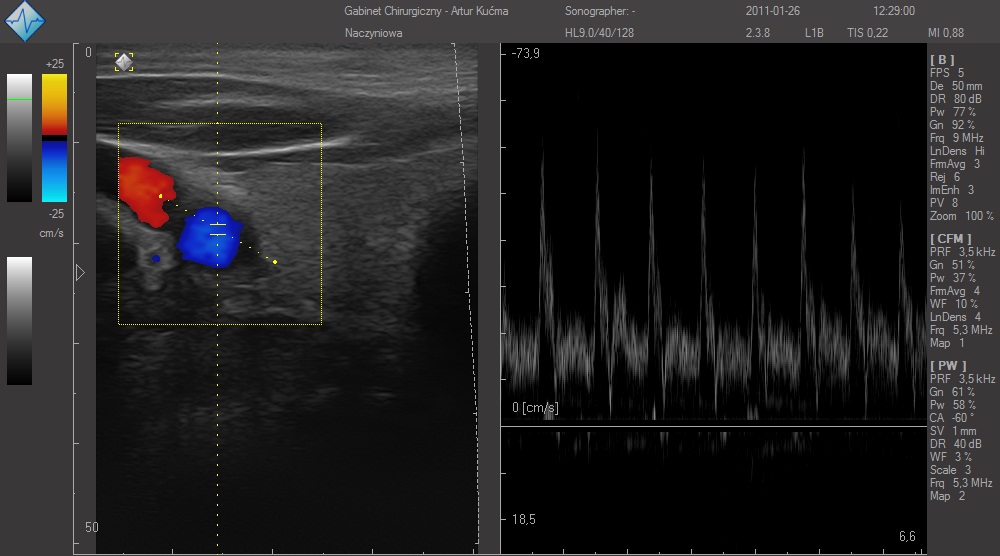Click the TIS 0,22 thermal index
1000x556 pixels.
867,33
